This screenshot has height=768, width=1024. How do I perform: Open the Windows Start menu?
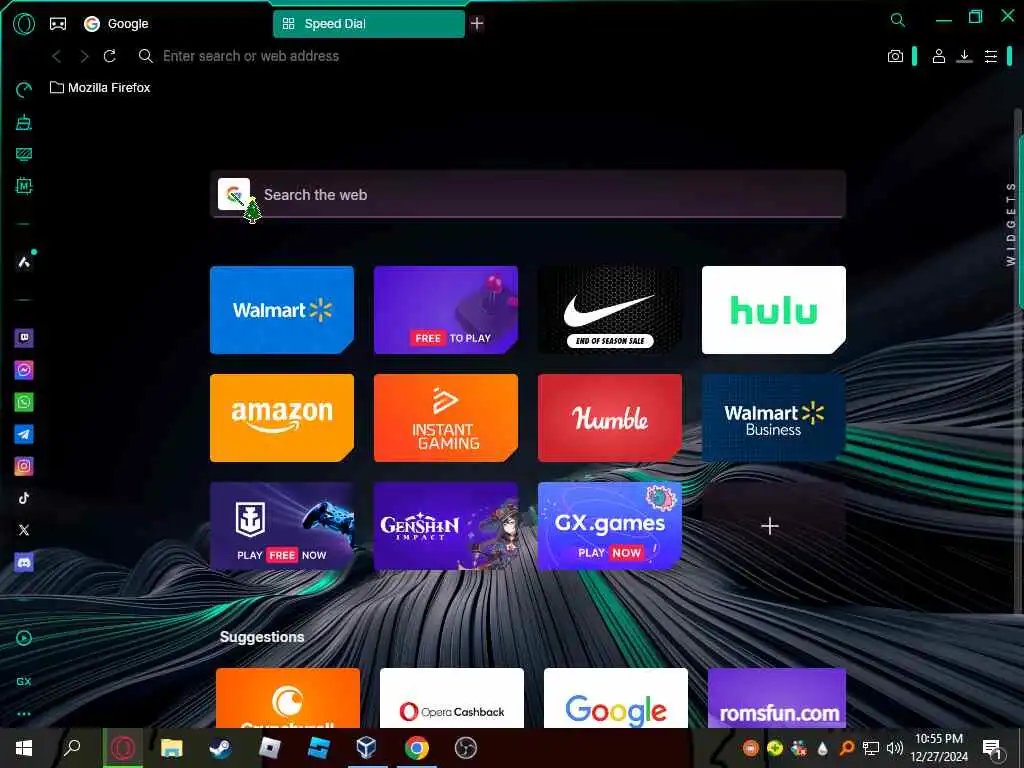click(x=24, y=748)
